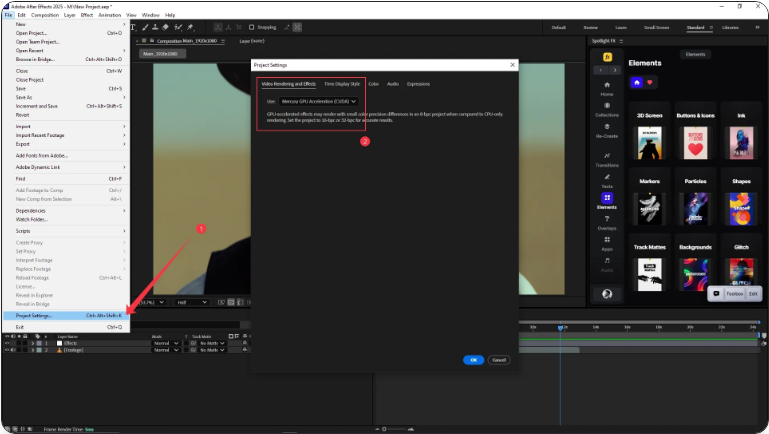Image resolution: width=769 pixels, height=434 pixels.
Task: Click Cancel in Project Settings dialog
Action: [x=499, y=359]
